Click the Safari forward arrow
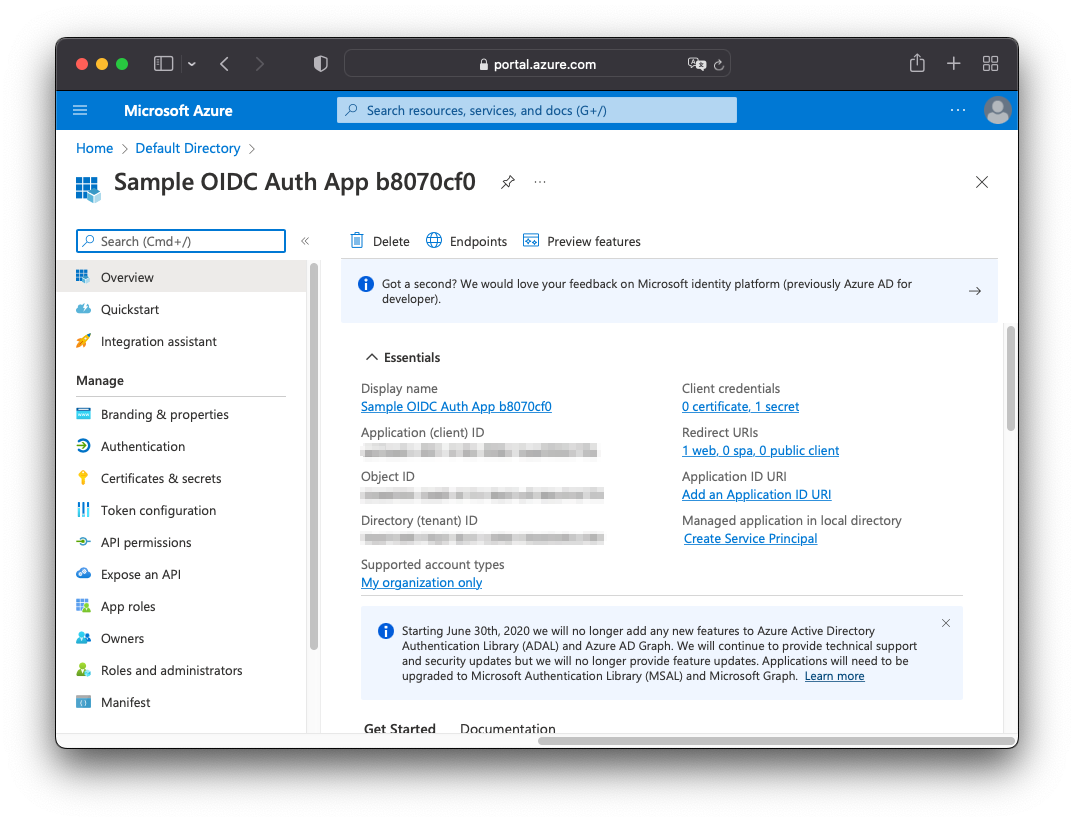The height and width of the screenshot is (822, 1074). [260, 64]
